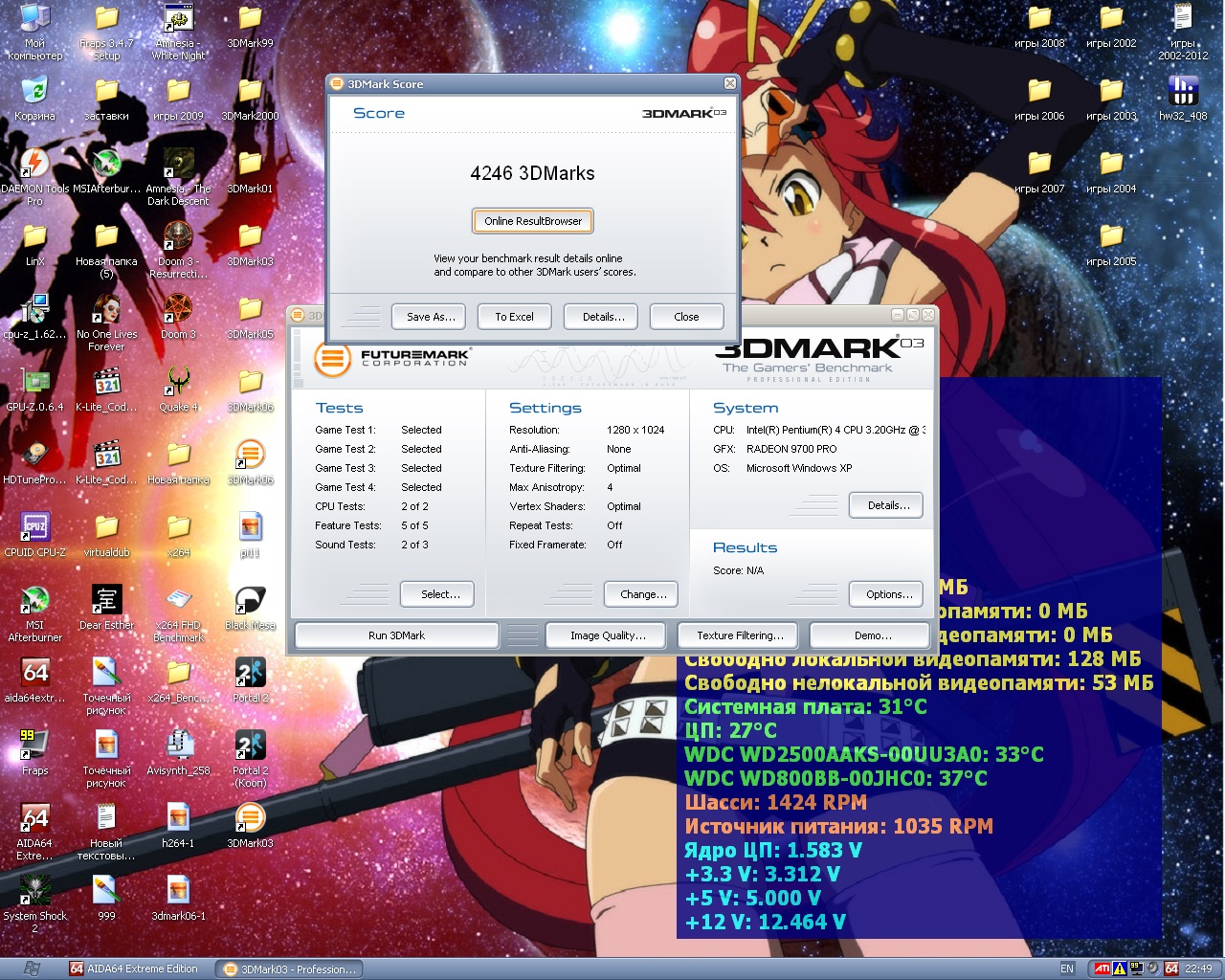Image resolution: width=1225 pixels, height=980 pixels.
Task: Select the игры 2009 folder
Action: pyautogui.click(x=178, y=97)
